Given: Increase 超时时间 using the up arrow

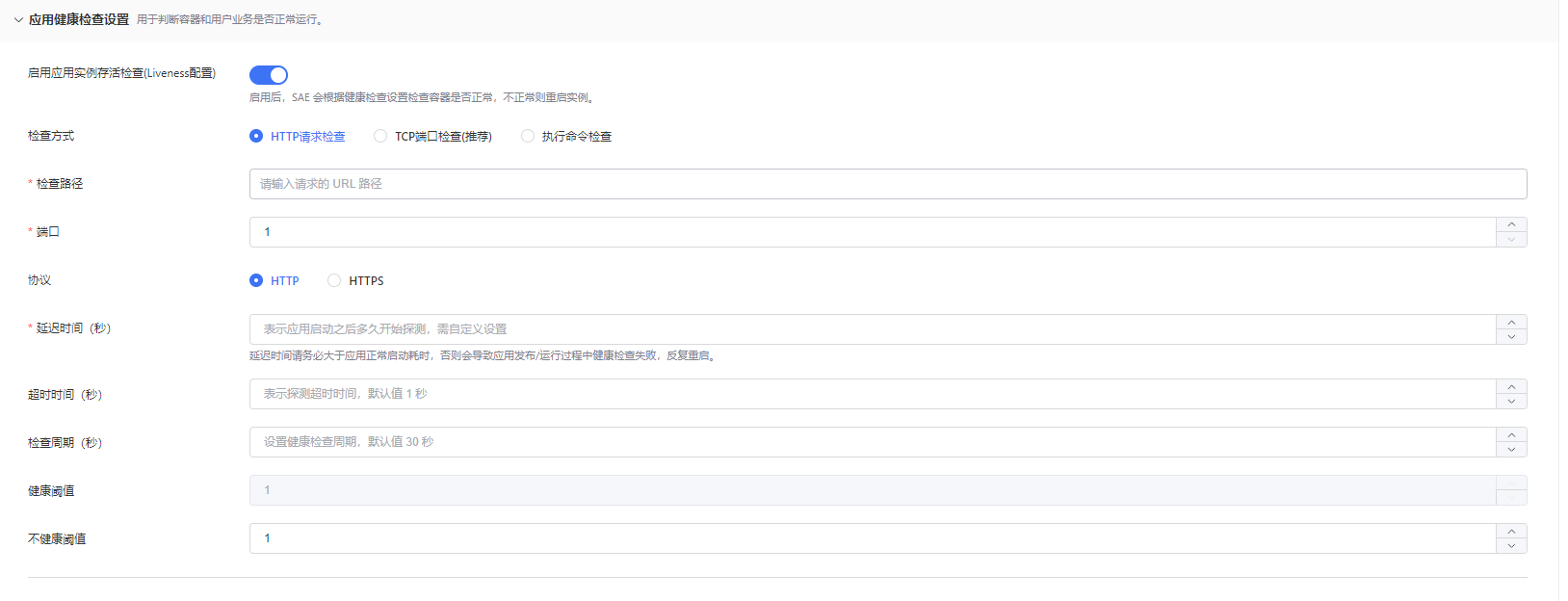Looking at the screenshot, I should coord(1511,386).
